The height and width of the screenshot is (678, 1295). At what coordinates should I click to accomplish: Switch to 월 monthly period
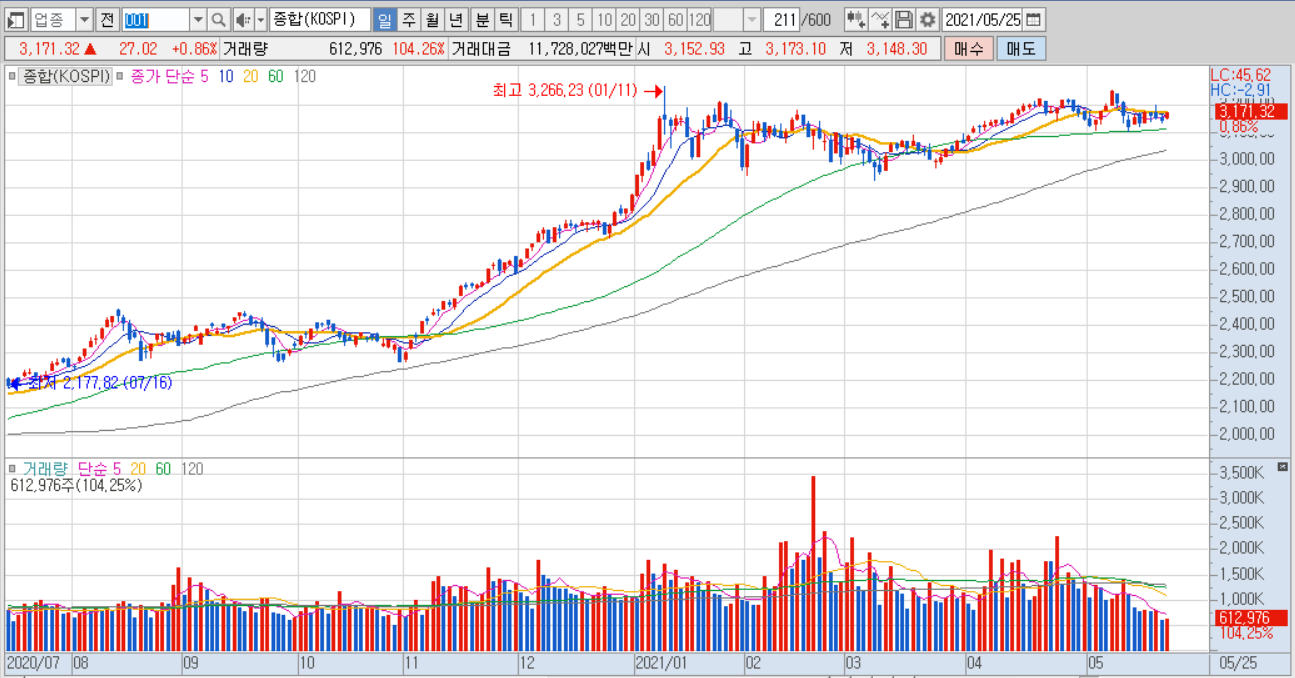coord(431,19)
